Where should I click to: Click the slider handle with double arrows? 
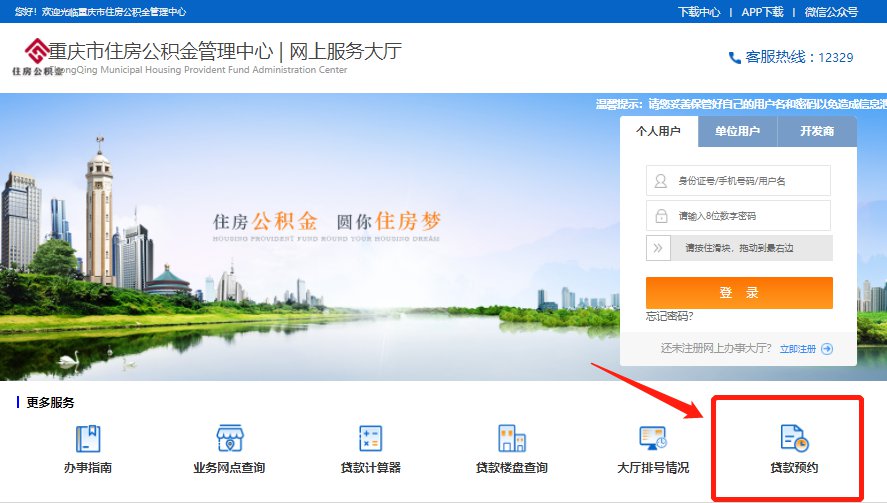click(658, 248)
